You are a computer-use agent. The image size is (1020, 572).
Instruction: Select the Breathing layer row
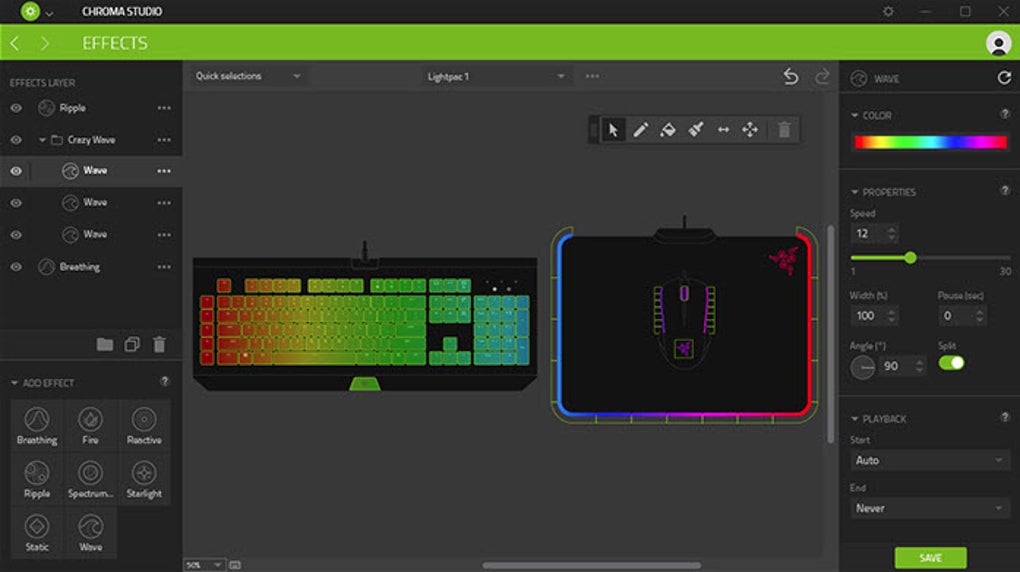[91, 267]
